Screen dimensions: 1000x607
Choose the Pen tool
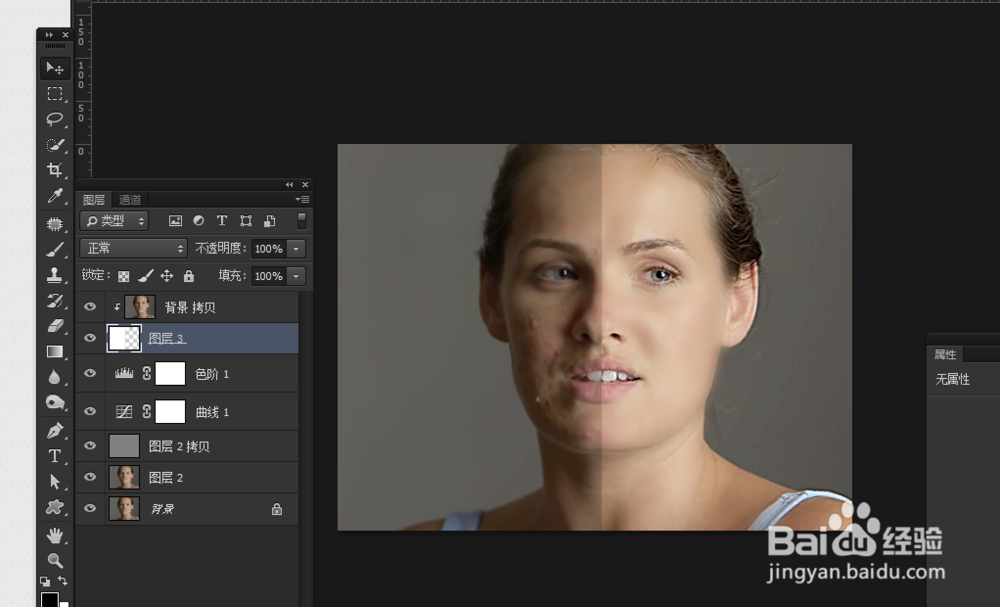54,430
